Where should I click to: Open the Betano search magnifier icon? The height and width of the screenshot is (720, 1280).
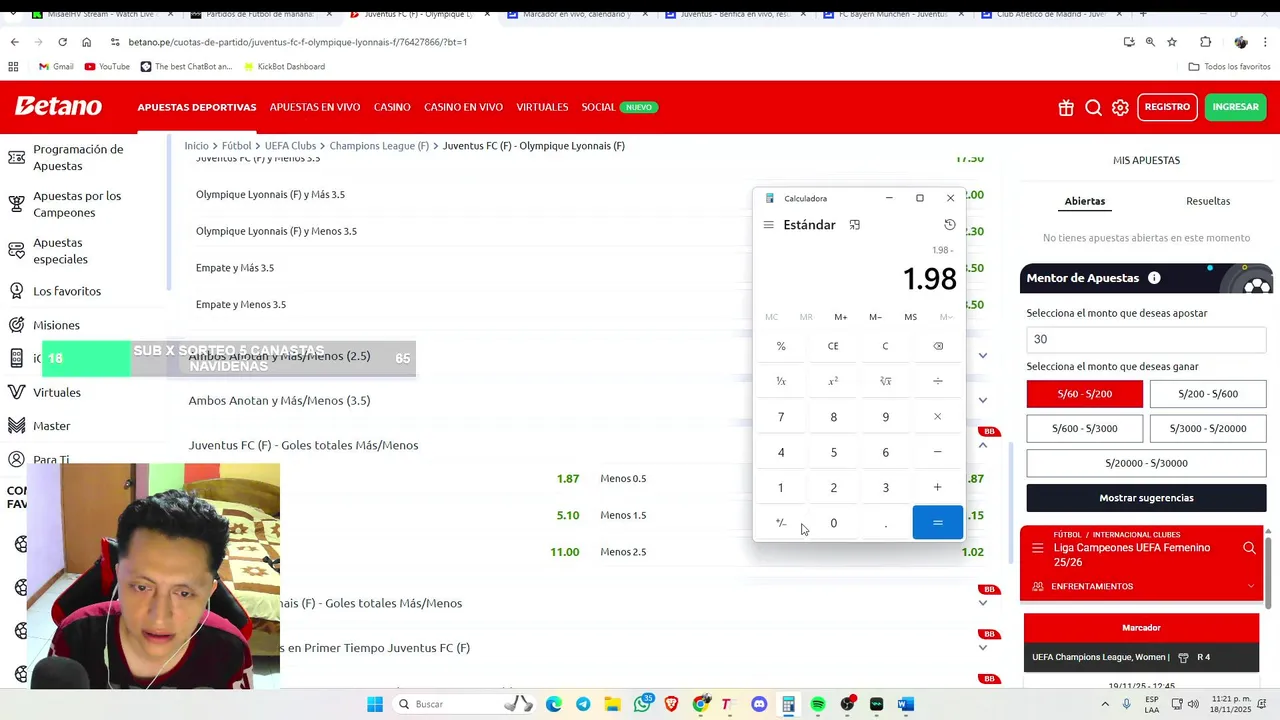click(x=1094, y=107)
